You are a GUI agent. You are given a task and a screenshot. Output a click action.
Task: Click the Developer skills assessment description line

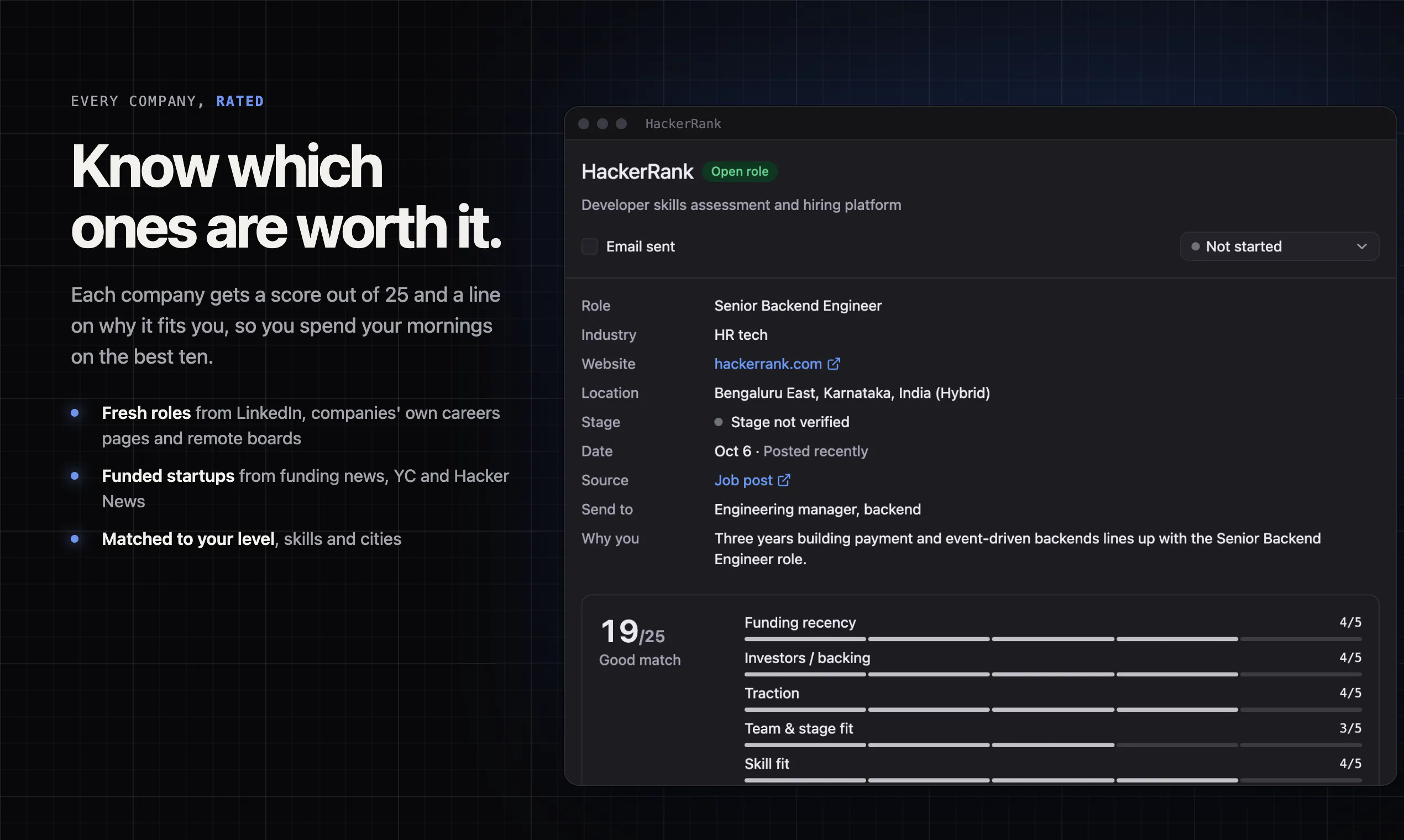click(x=741, y=205)
